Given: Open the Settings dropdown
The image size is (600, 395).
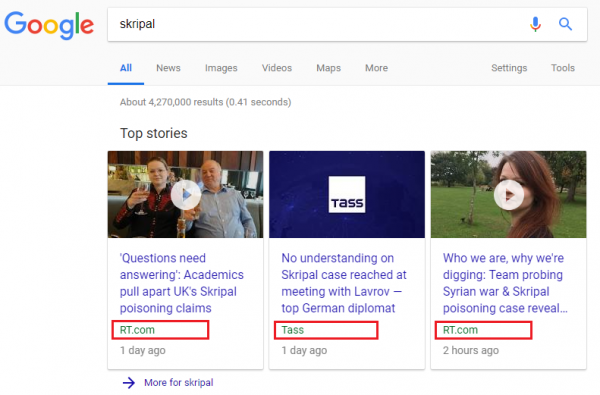Looking at the screenshot, I should (x=509, y=68).
